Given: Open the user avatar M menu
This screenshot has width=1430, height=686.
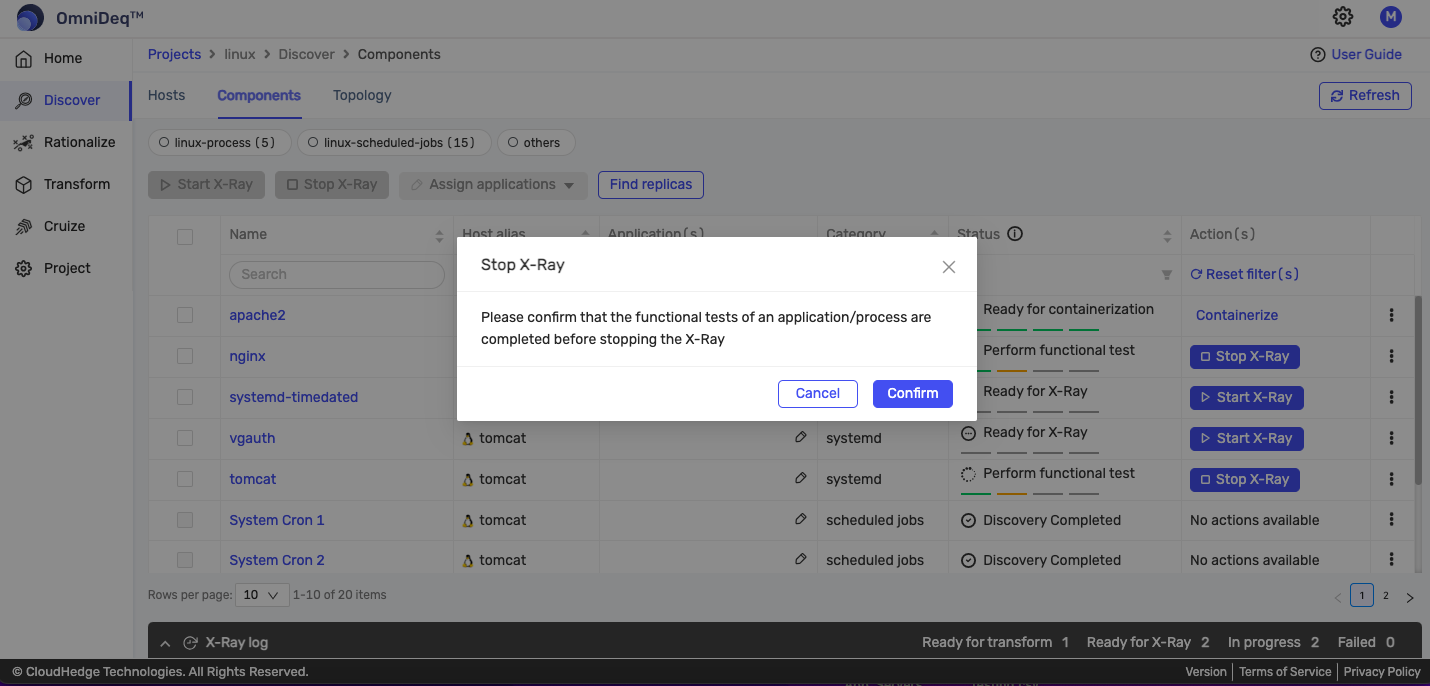Looking at the screenshot, I should (x=1390, y=17).
